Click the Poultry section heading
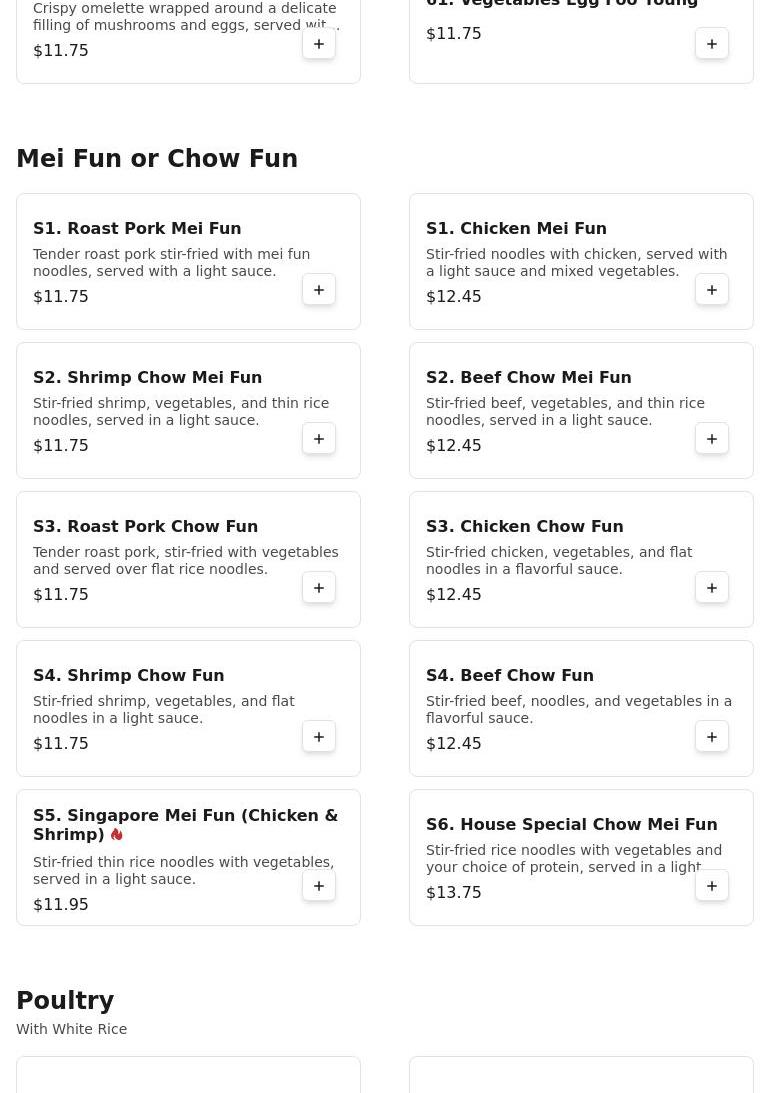The width and height of the screenshot is (770, 1093). (65, 1000)
